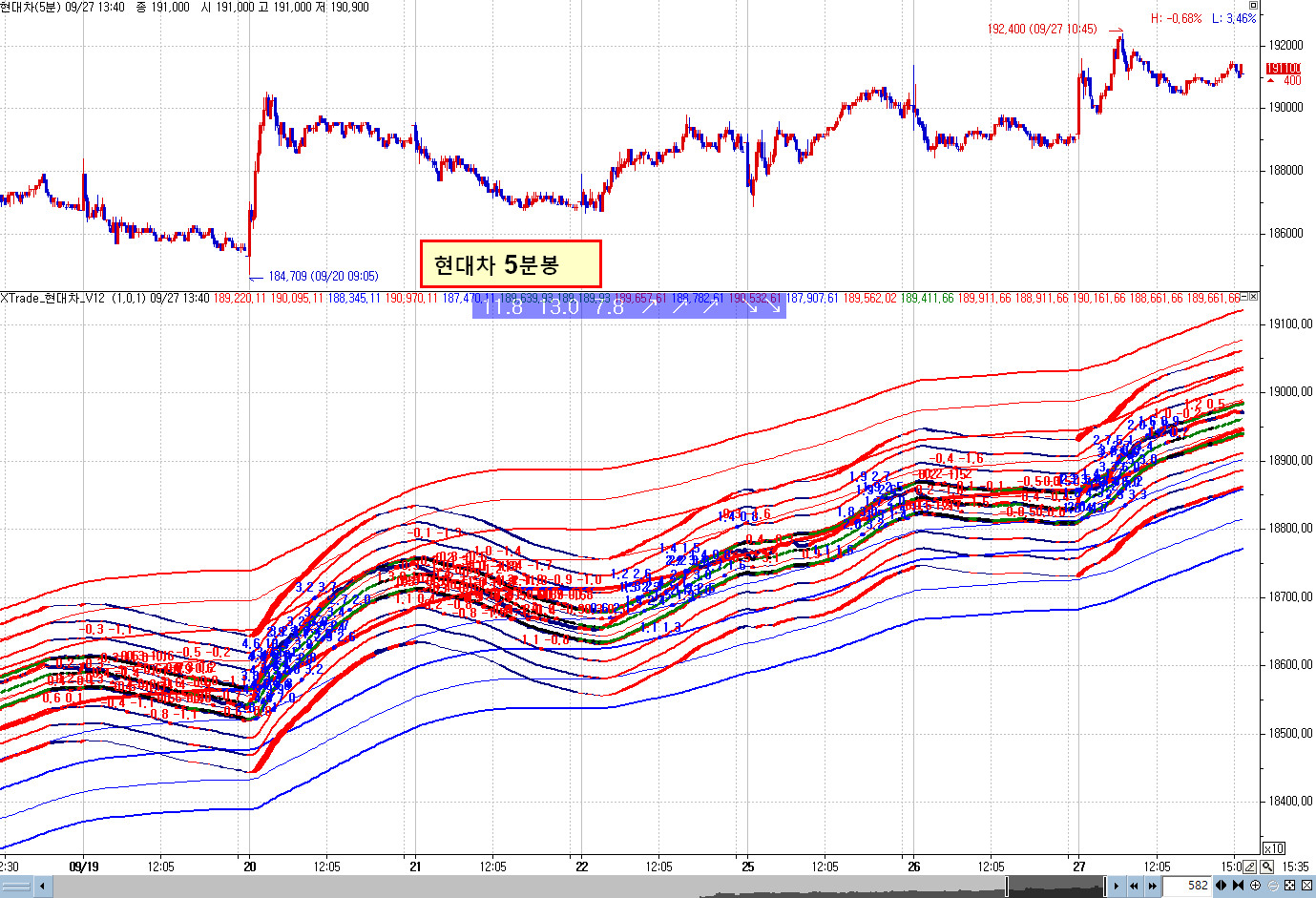
Task: Click the 18700,00 indicator axis label
Action: tap(1290, 596)
